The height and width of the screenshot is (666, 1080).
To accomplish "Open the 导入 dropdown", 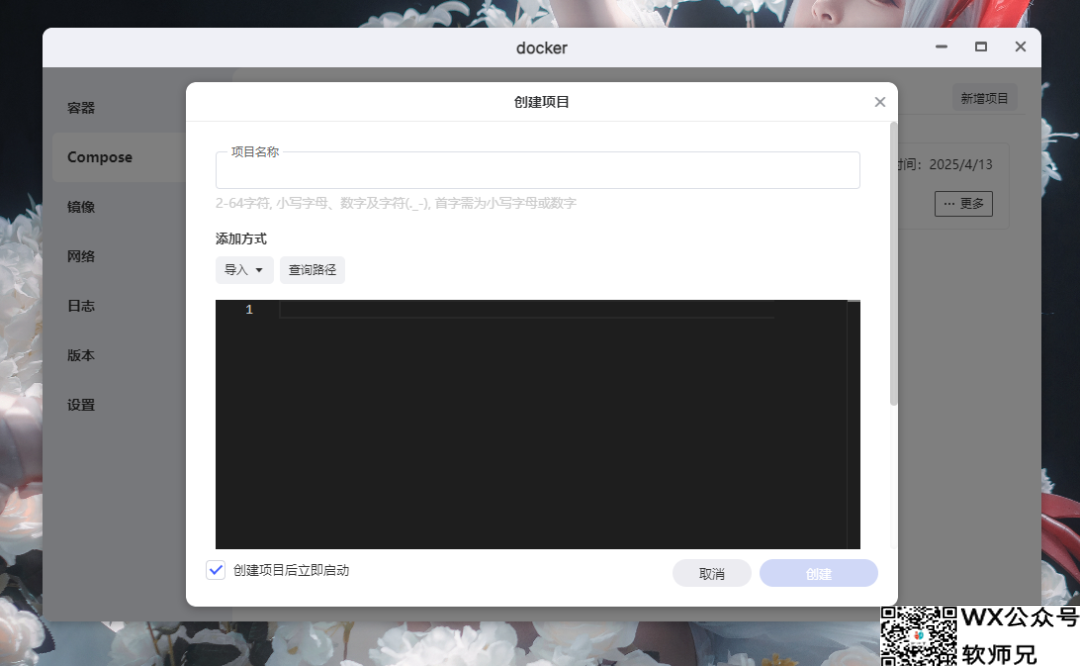I will point(245,270).
